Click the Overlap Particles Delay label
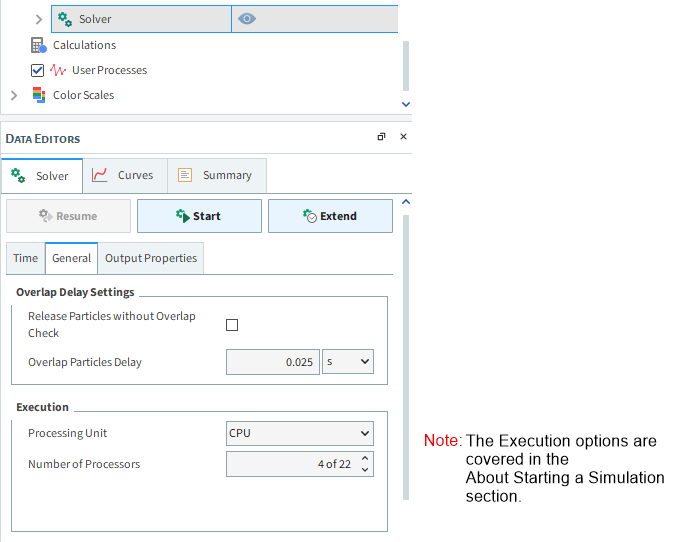687x542 pixels. coord(85,362)
